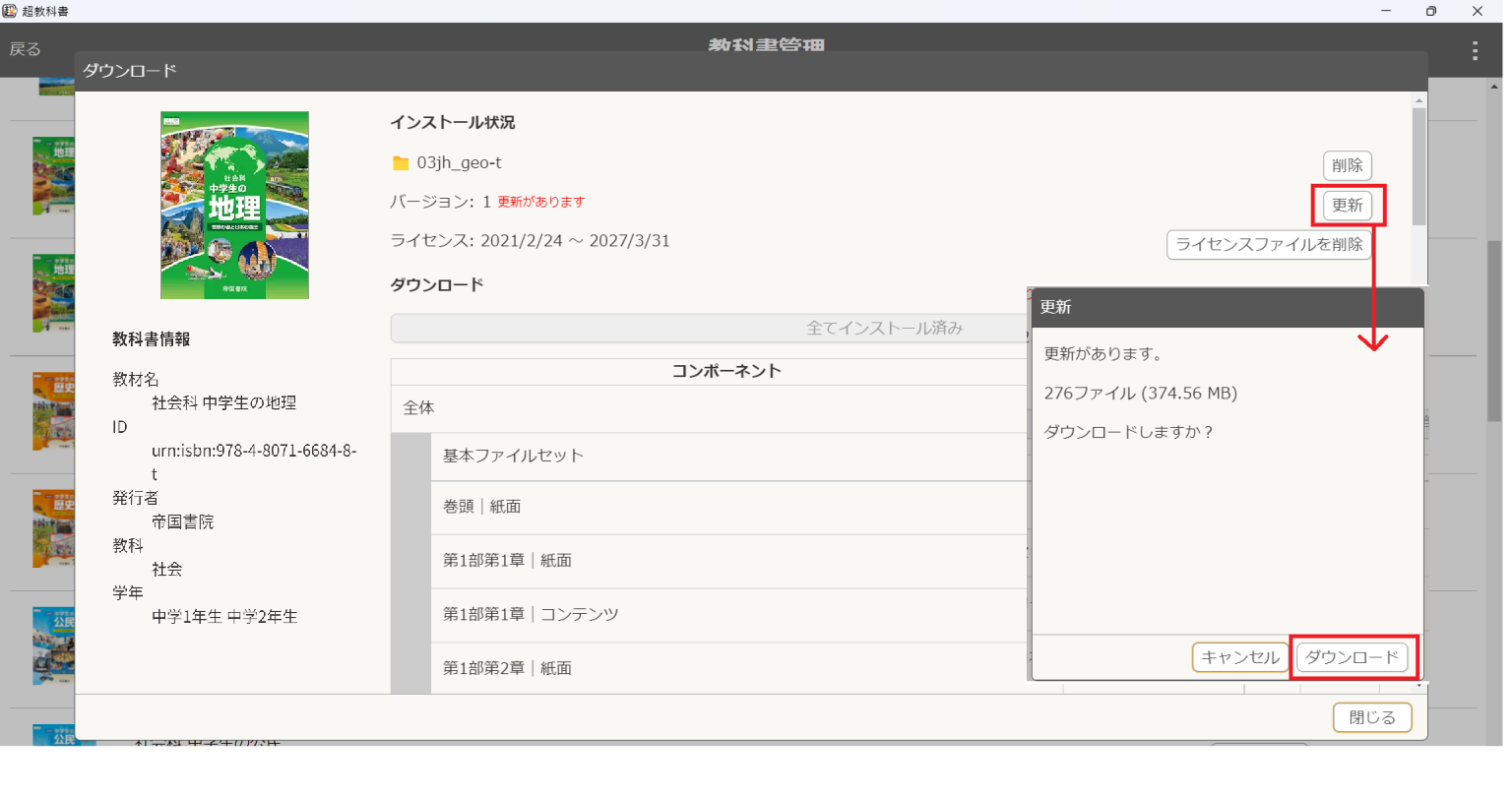Close the dialog with 閉じる button
1512x796 pixels.
(1371, 717)
